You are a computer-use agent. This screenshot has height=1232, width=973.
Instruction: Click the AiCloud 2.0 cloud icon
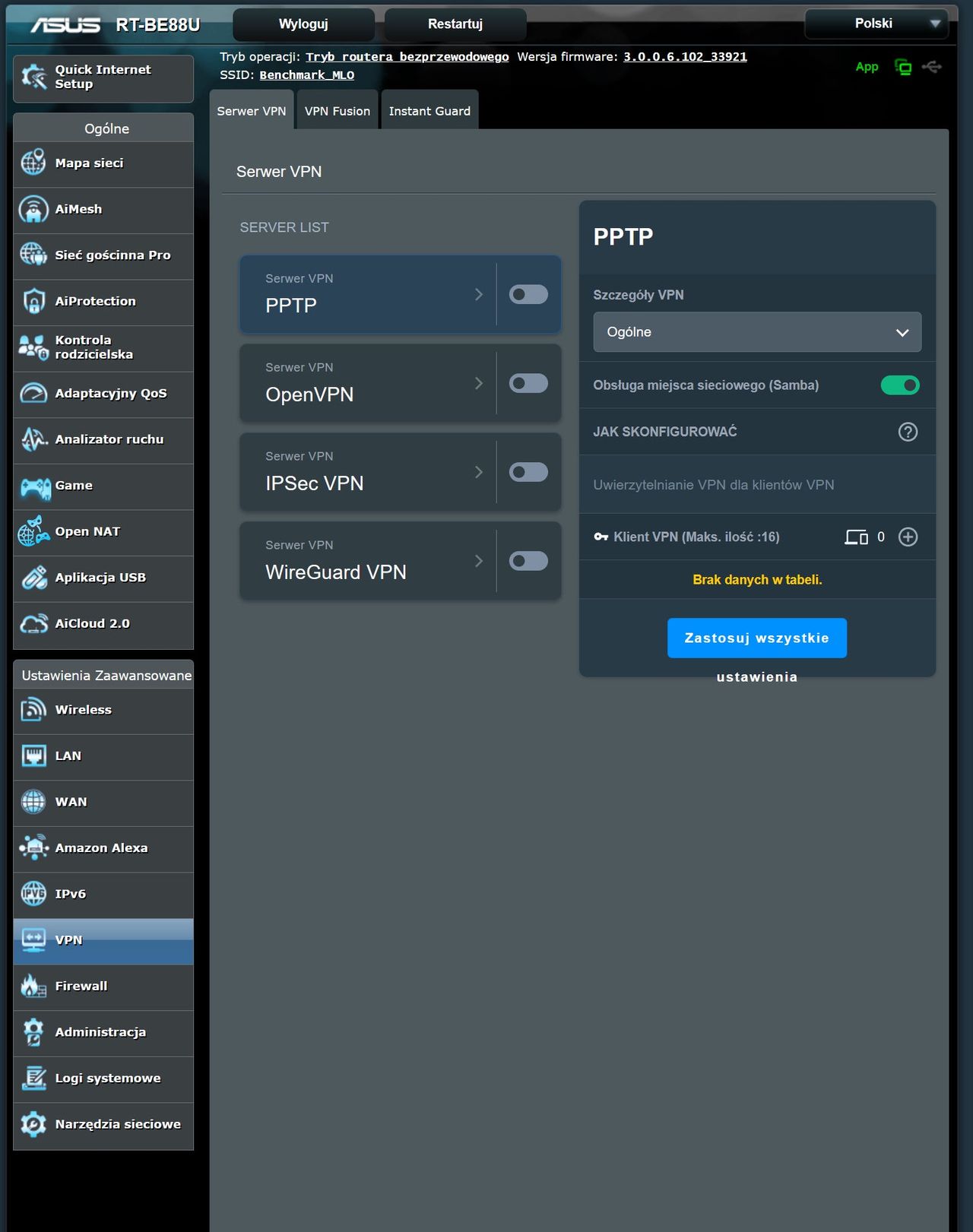pos(33,624)
